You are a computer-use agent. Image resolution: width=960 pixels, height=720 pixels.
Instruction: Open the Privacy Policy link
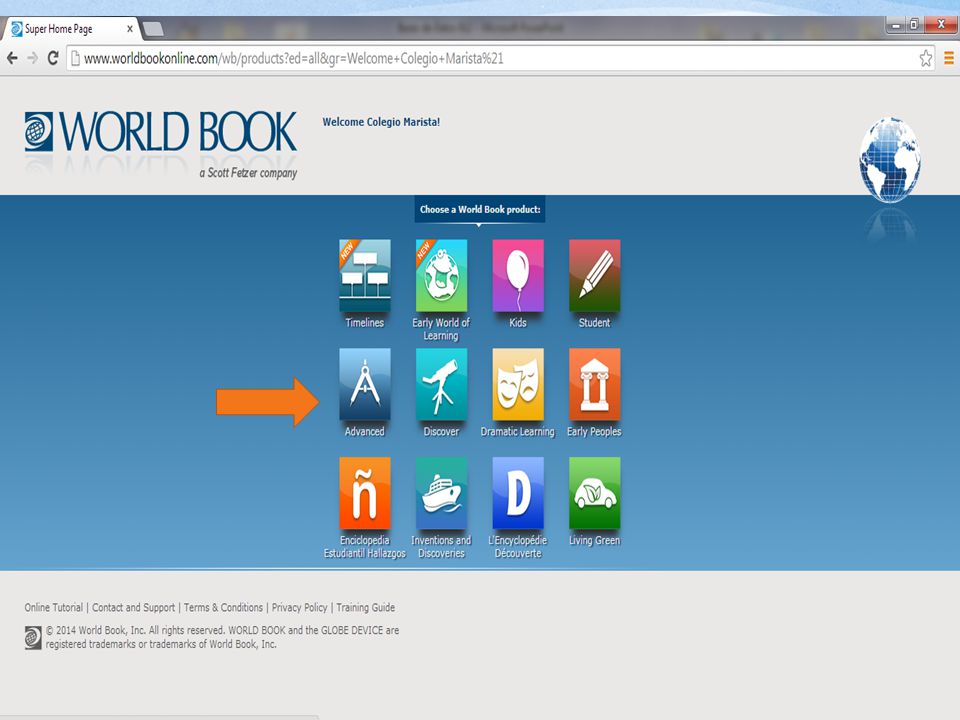point(299,607)
